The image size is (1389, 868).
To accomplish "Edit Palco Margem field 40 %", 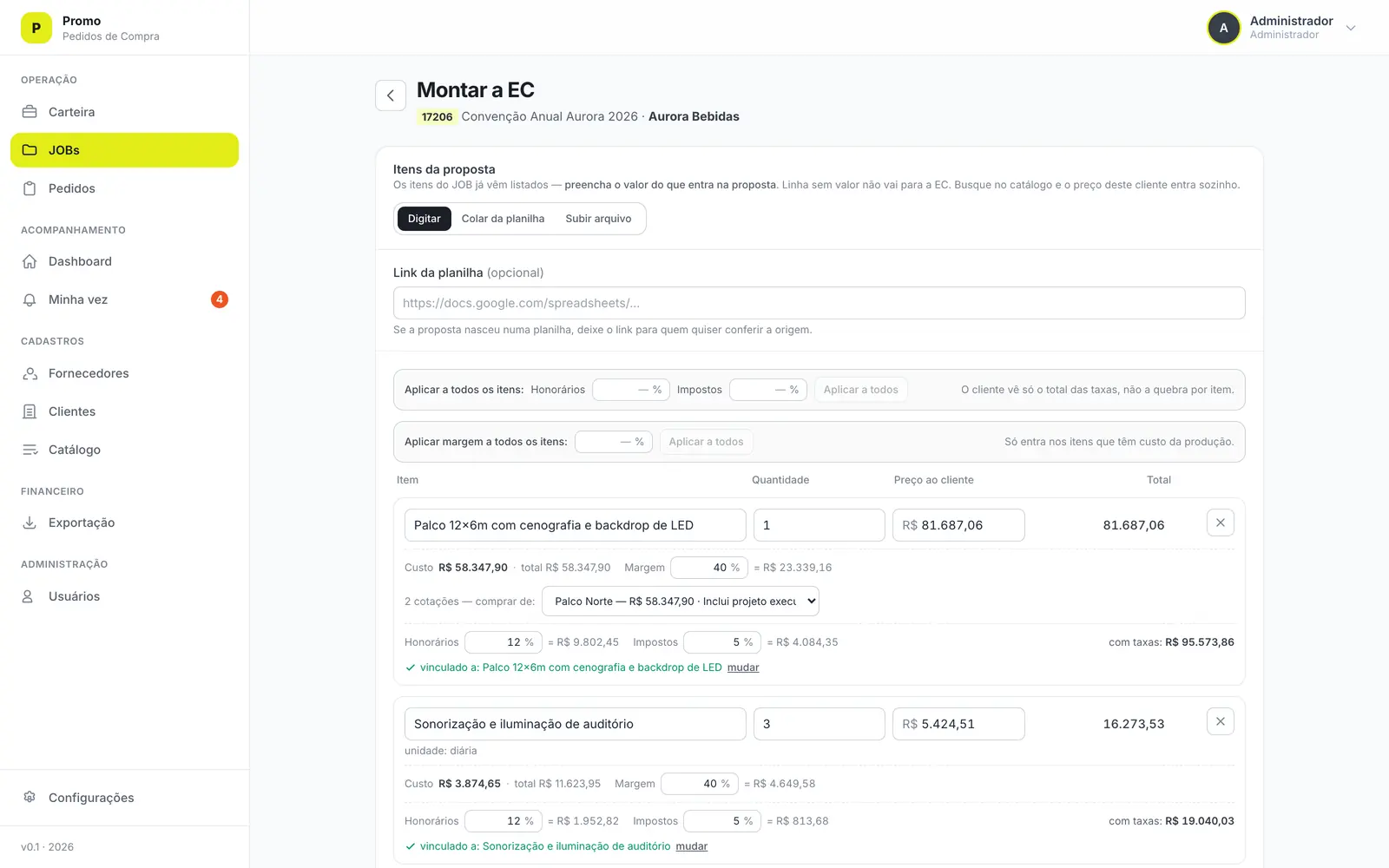I will pyautogui.click(x=709, y=568).
